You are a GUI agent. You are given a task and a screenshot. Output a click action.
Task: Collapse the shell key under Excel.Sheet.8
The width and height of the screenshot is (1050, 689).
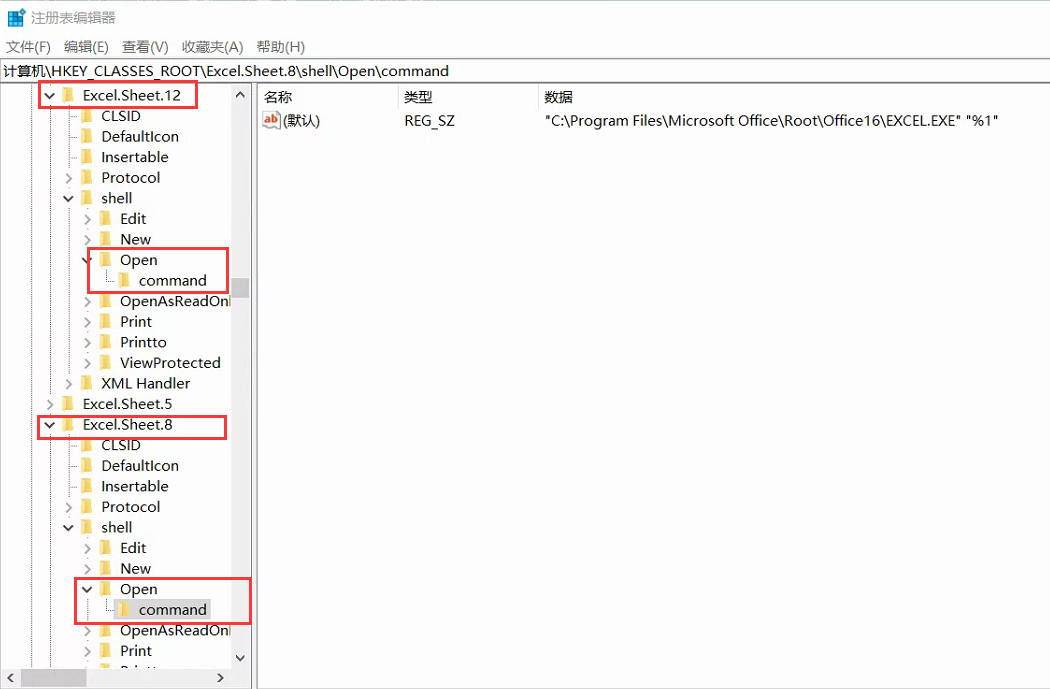click(x=68, y=528)
